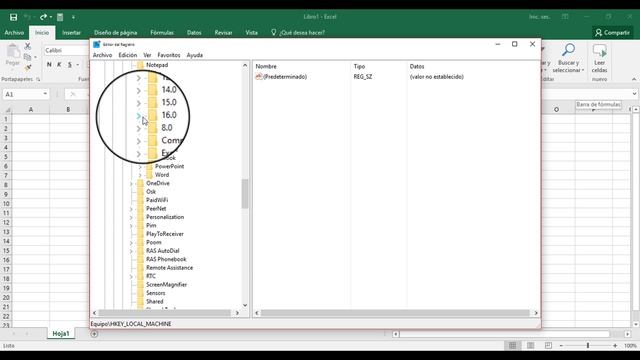This screenshot has width=640, height=360.
Task: Switch to Page Break Preview in status bar
Action: pyautogui.click(x=548, y=346)
